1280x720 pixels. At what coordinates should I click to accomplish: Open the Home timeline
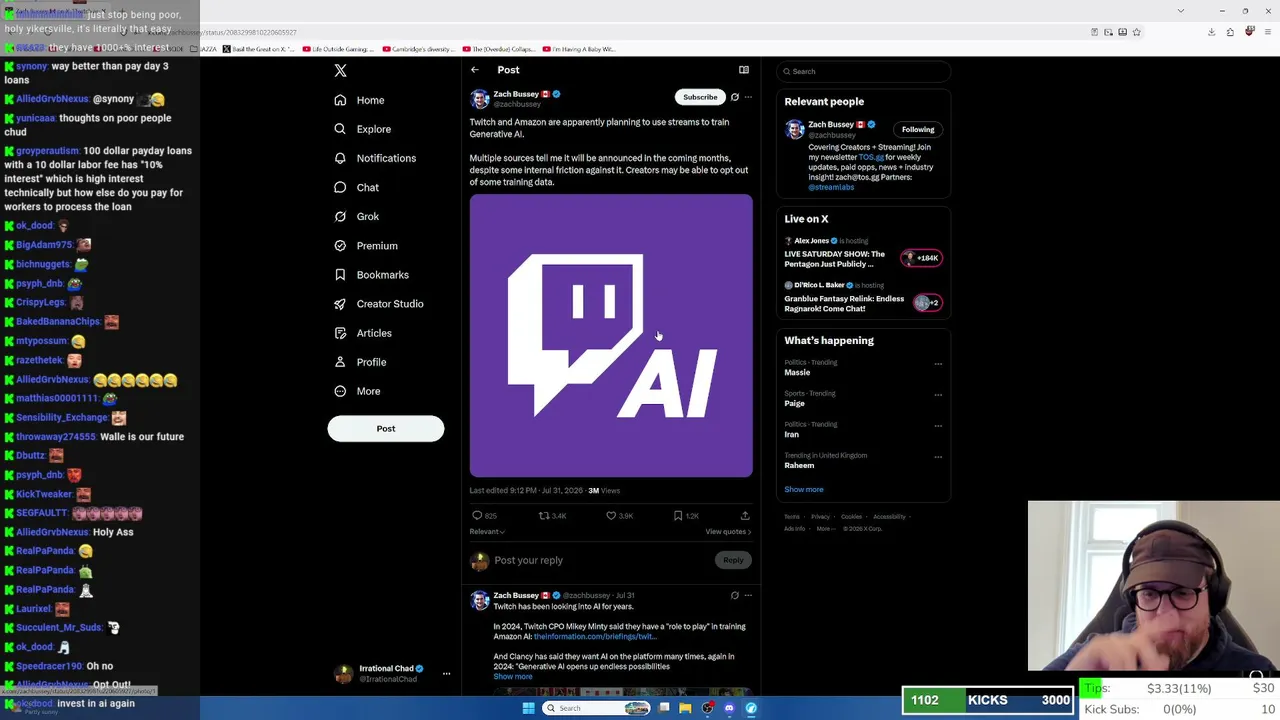pyautogui.click(x=359, y=100)
